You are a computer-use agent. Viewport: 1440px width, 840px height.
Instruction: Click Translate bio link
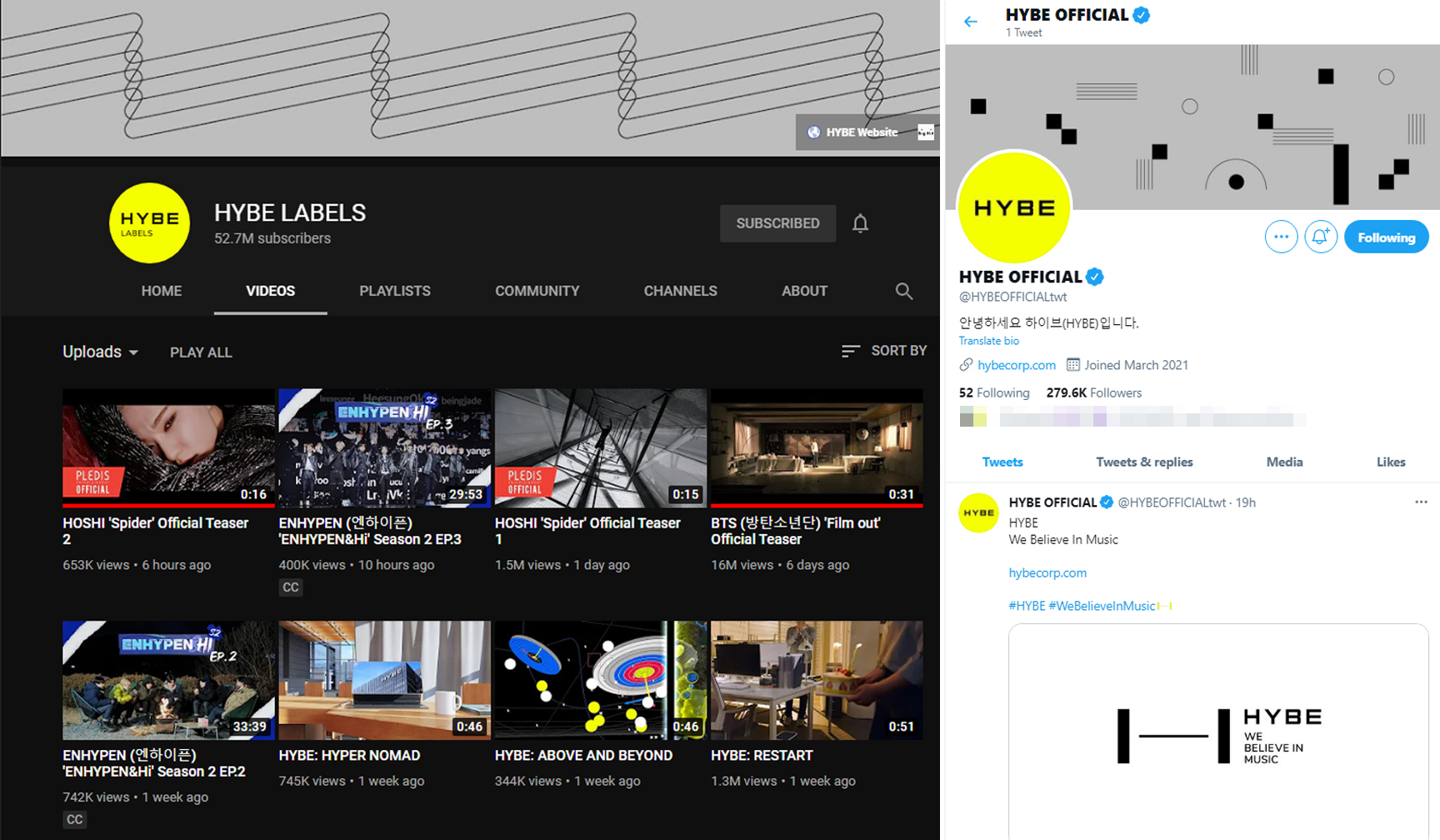pos(988,341)
